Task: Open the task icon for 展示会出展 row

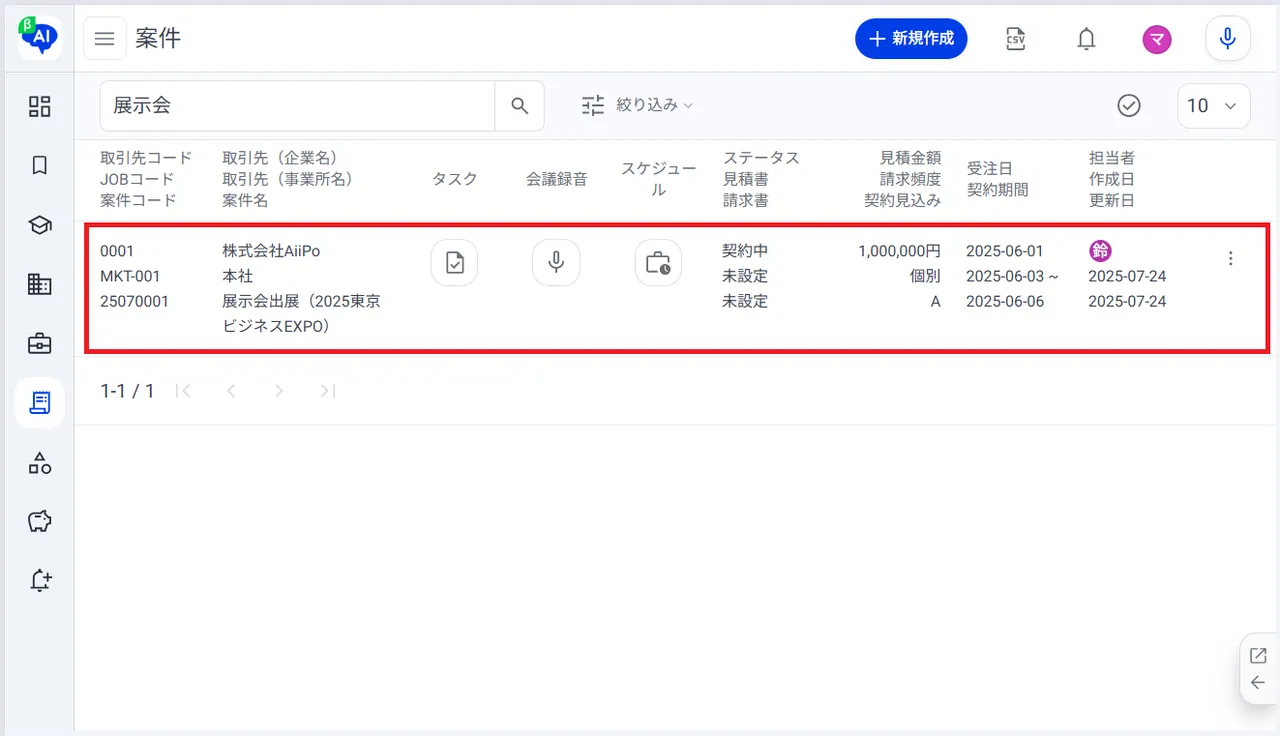Action: pyautogui.click(x=454, y=263)
